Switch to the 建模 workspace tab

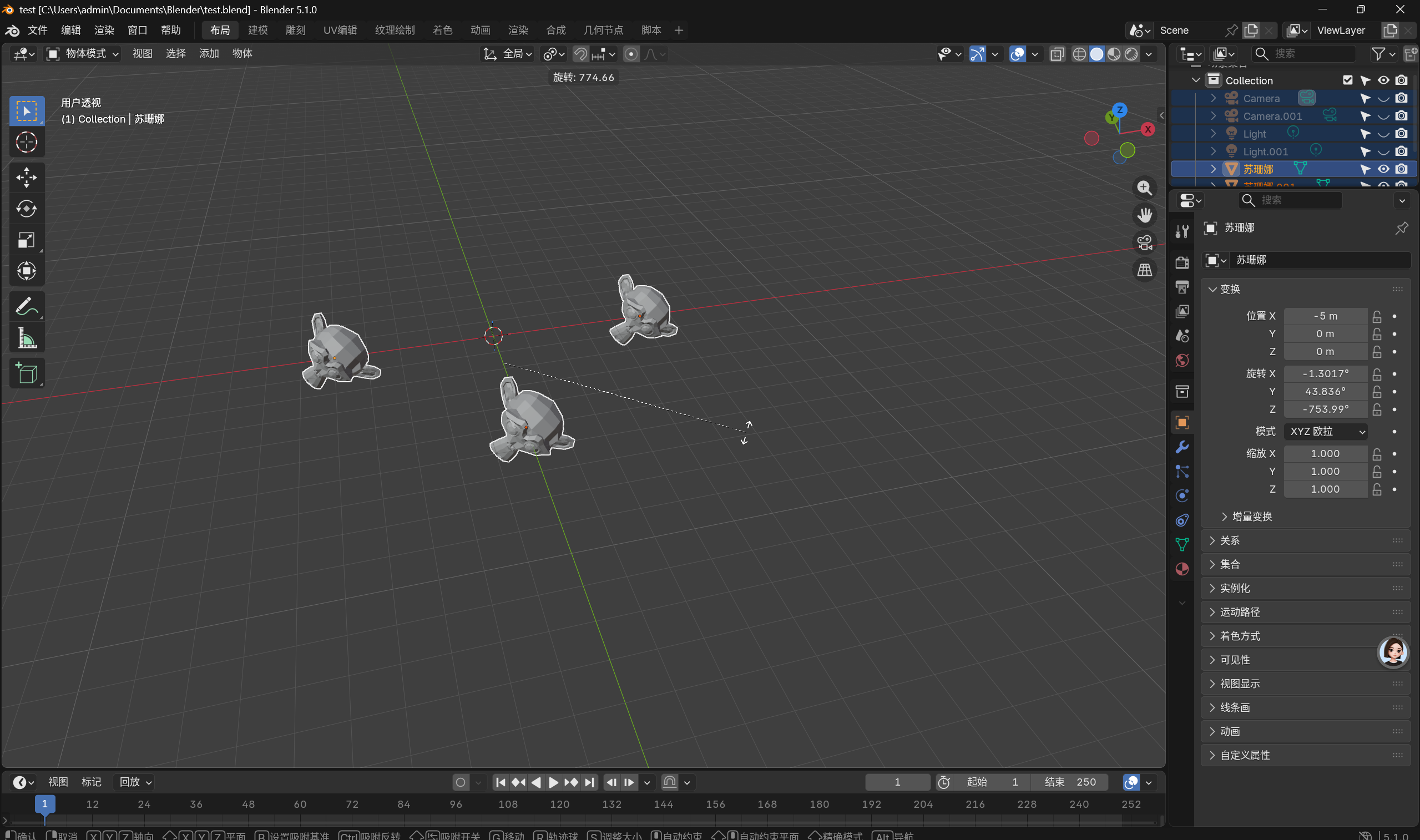pos(257,30)
